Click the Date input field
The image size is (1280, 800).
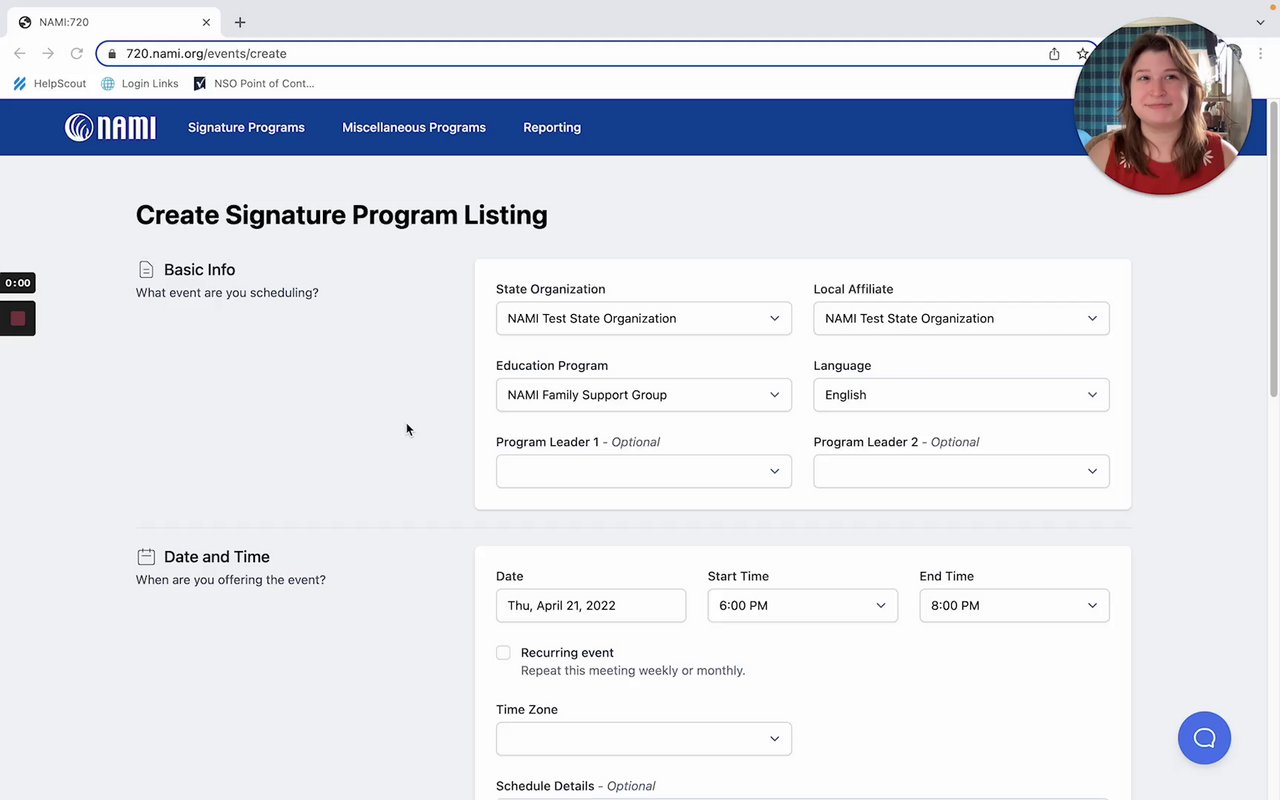[590, 606]
